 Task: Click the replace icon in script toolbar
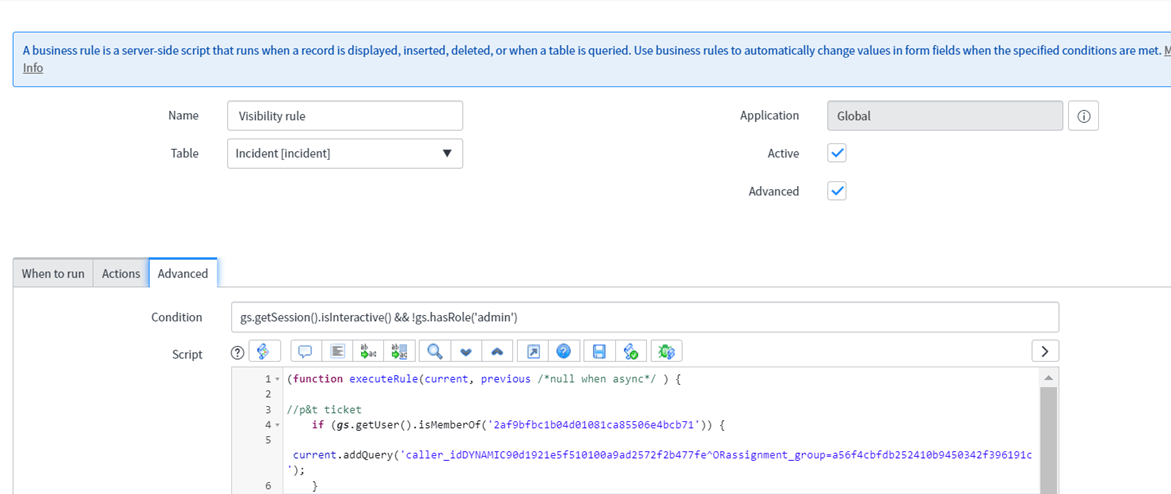[368, 351]
